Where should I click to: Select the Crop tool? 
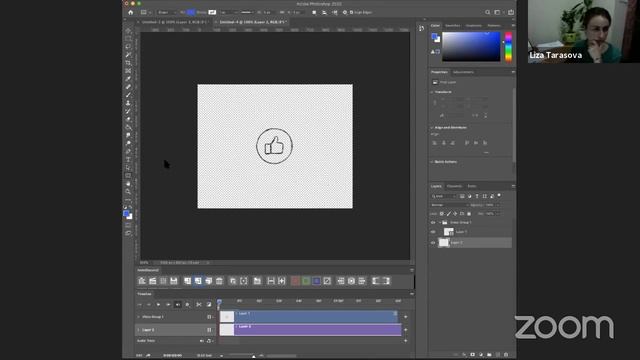tap(128, 63)
